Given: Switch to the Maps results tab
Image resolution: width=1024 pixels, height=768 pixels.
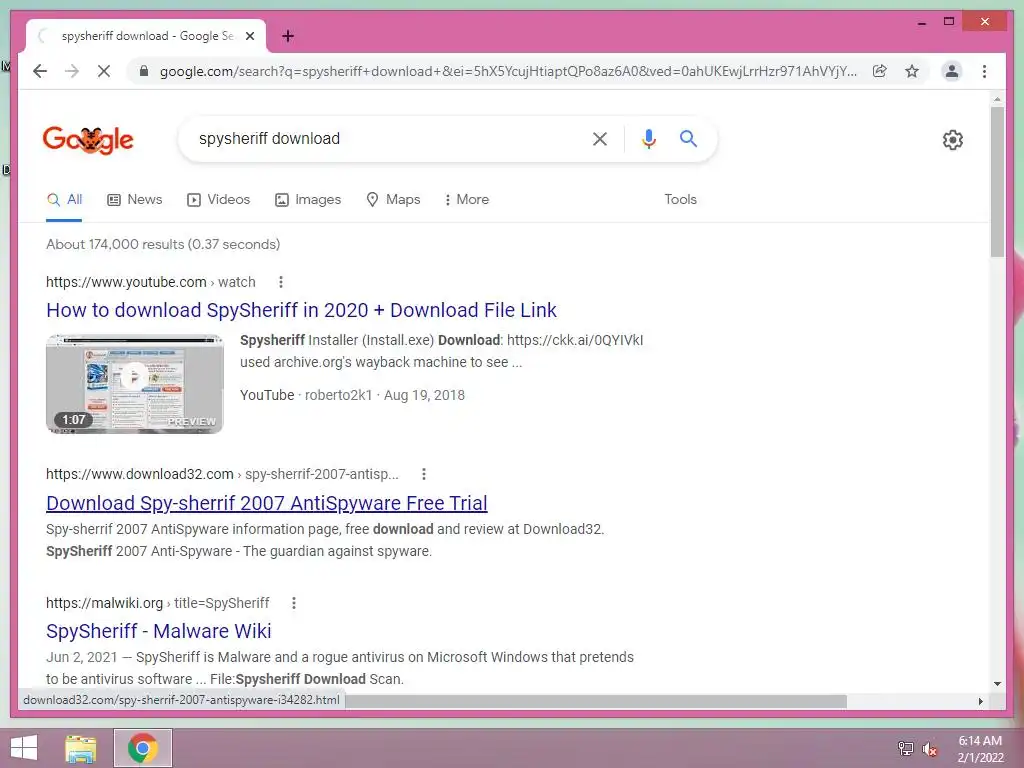Looking at the screenshot, I should point(393,200).
